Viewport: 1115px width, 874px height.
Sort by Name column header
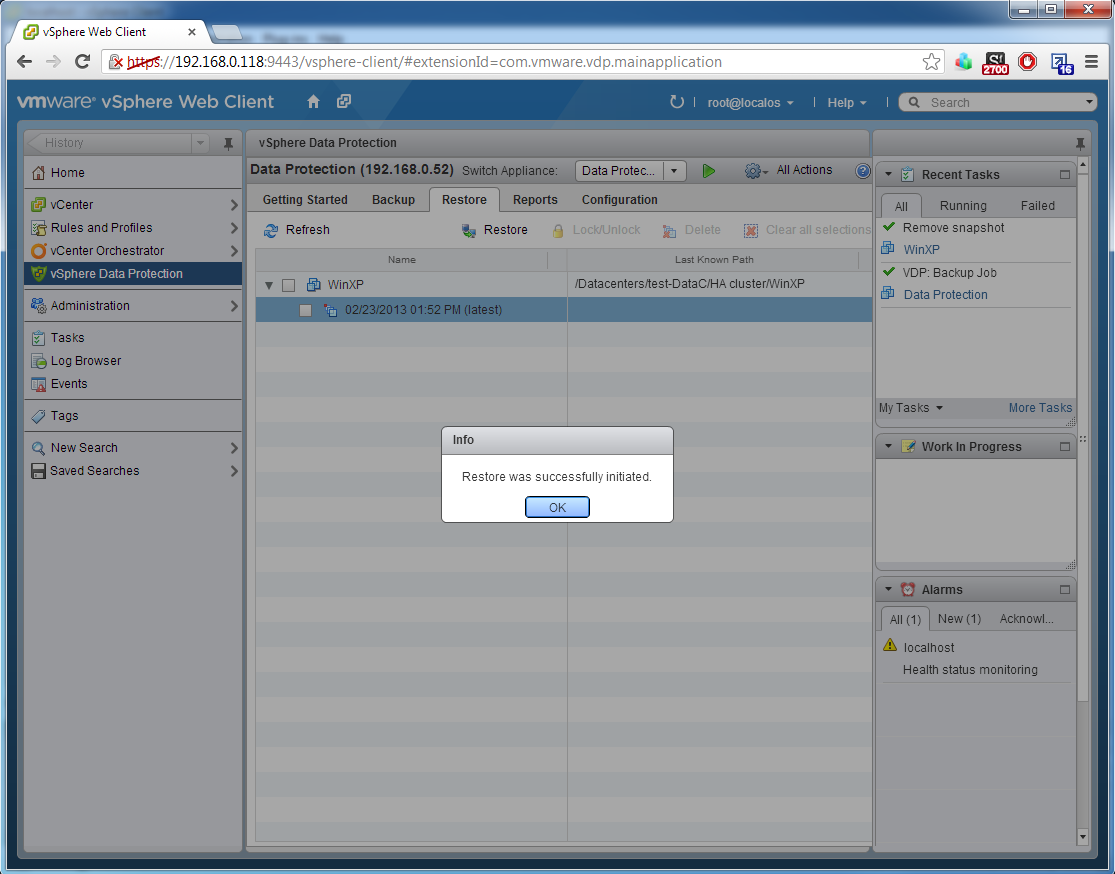(402, 260)
